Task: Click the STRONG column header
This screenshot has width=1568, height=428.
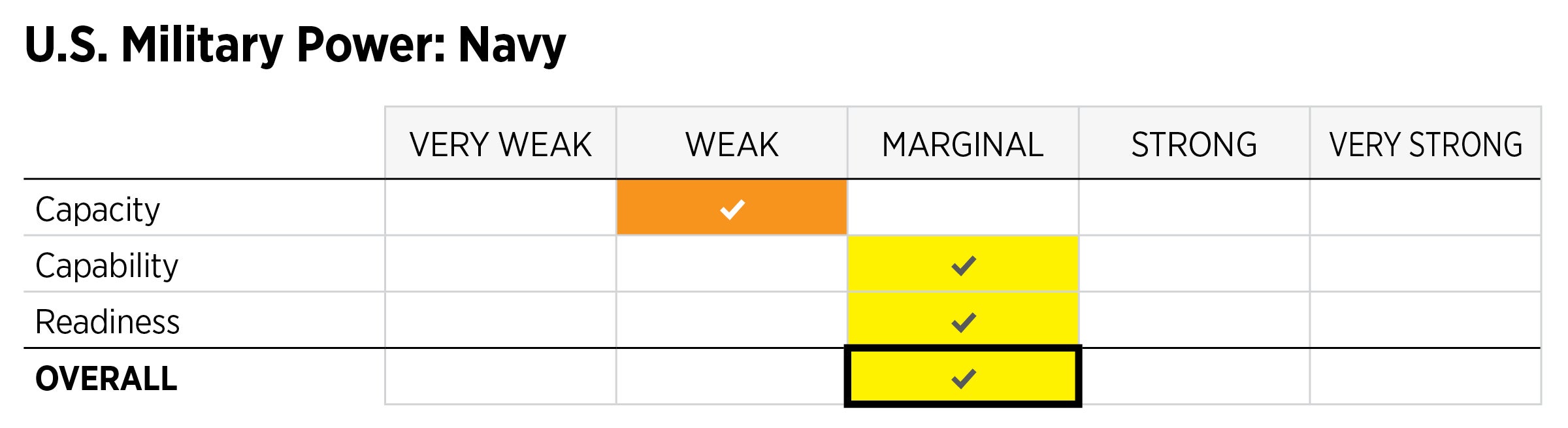Action: coord(1194,144)
